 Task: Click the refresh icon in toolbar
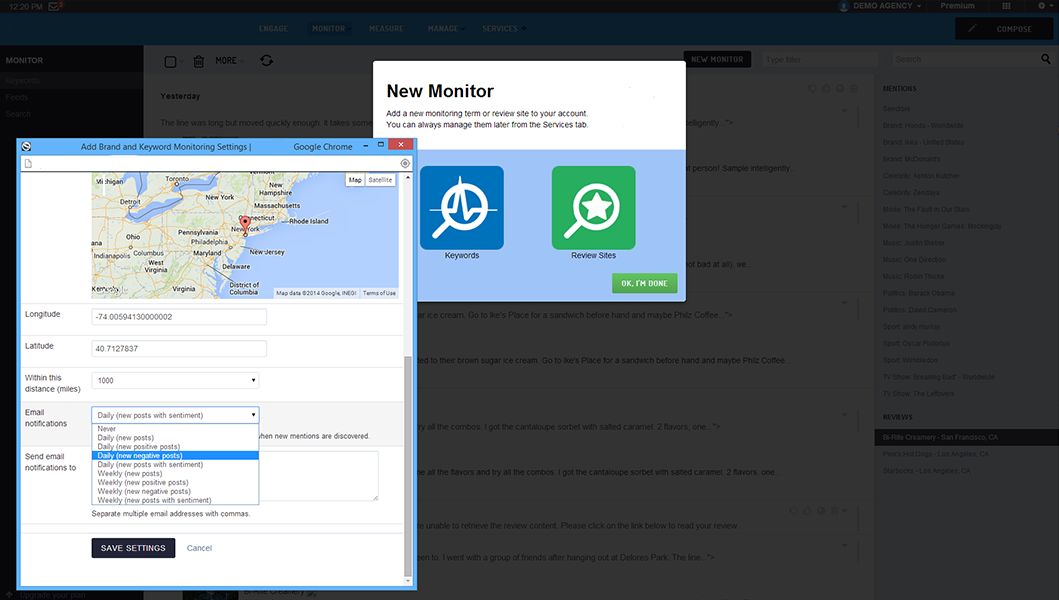[266, 61]
